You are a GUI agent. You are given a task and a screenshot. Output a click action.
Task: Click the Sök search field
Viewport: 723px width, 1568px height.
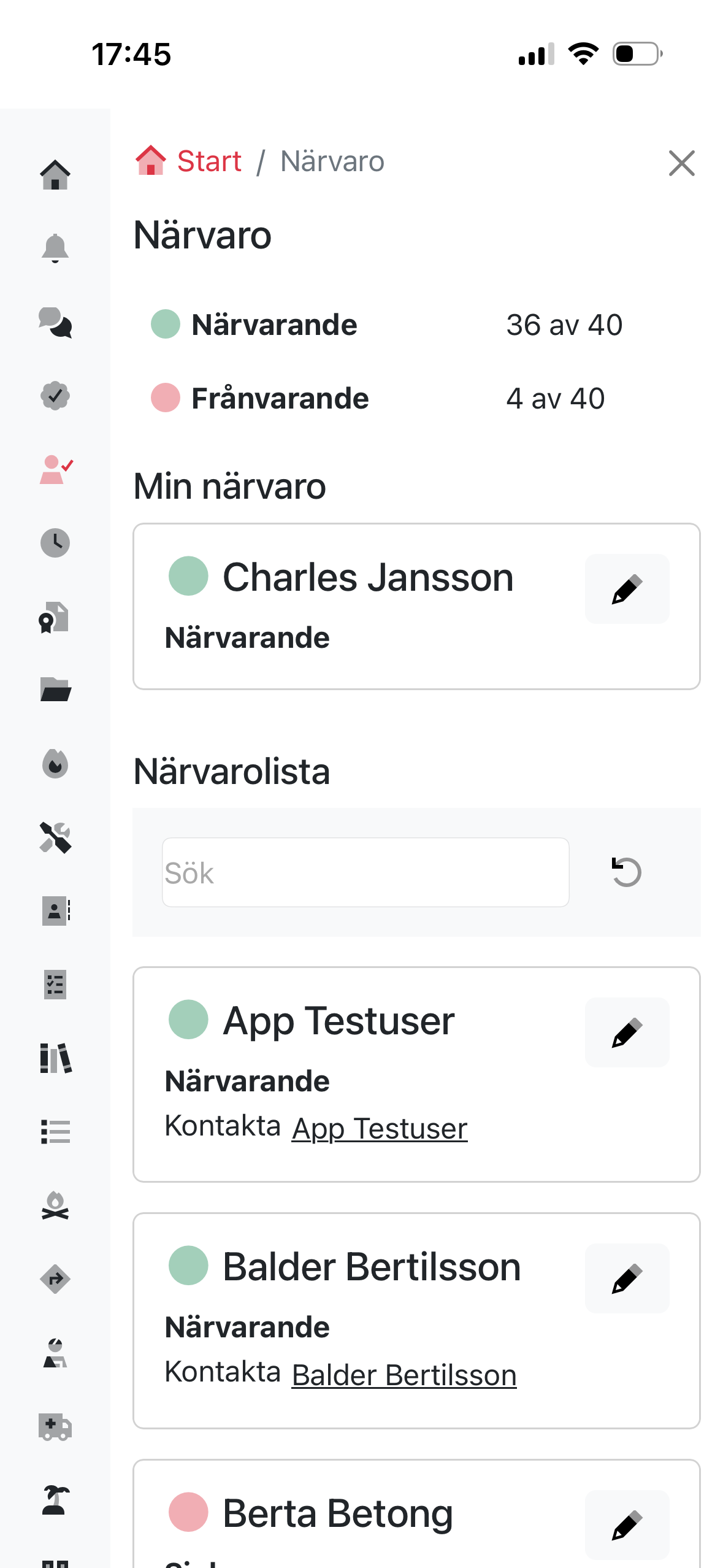click(x=365, y=872)
